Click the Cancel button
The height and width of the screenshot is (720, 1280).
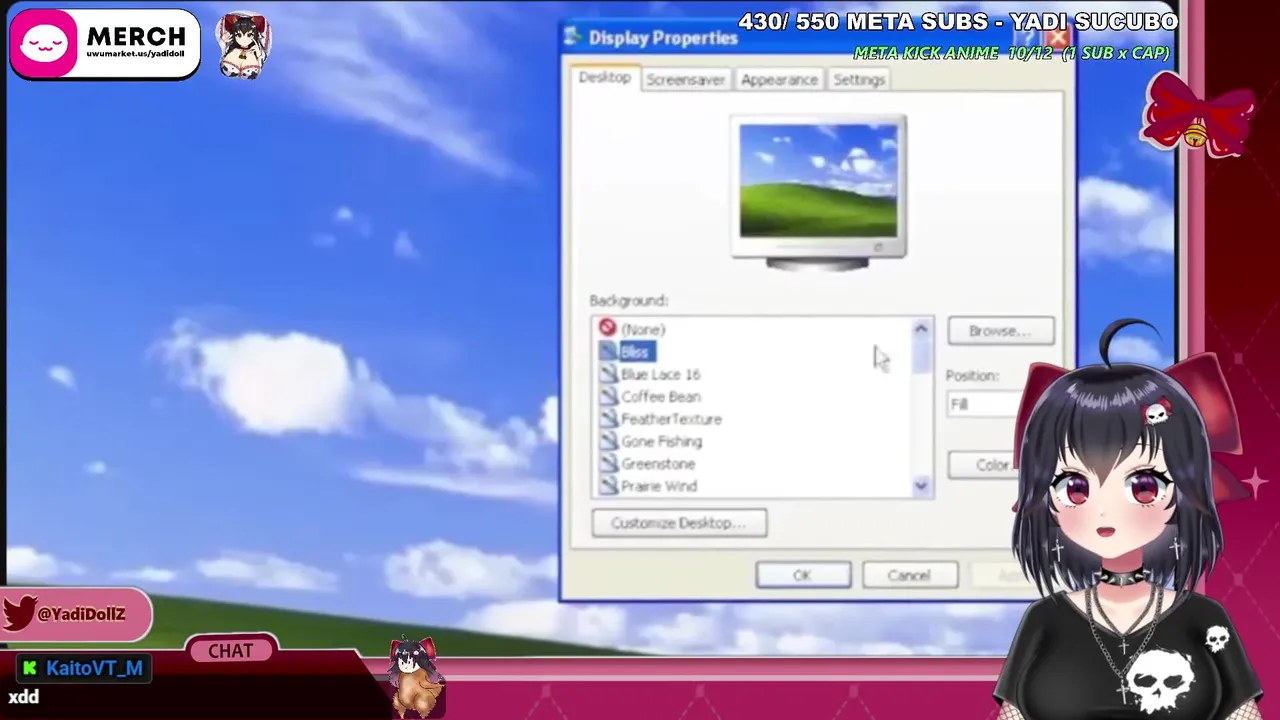click(x=909, y=575)
